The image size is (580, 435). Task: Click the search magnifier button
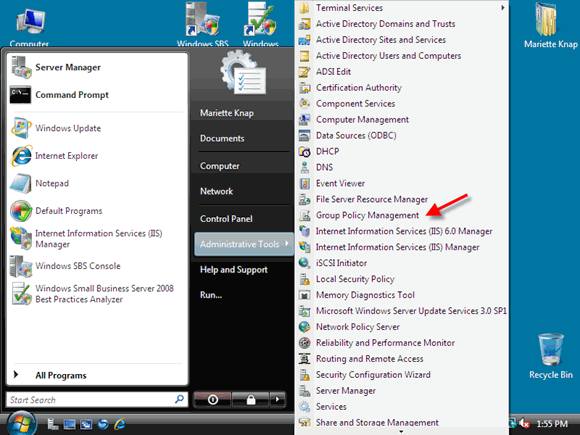pos(179,399)
